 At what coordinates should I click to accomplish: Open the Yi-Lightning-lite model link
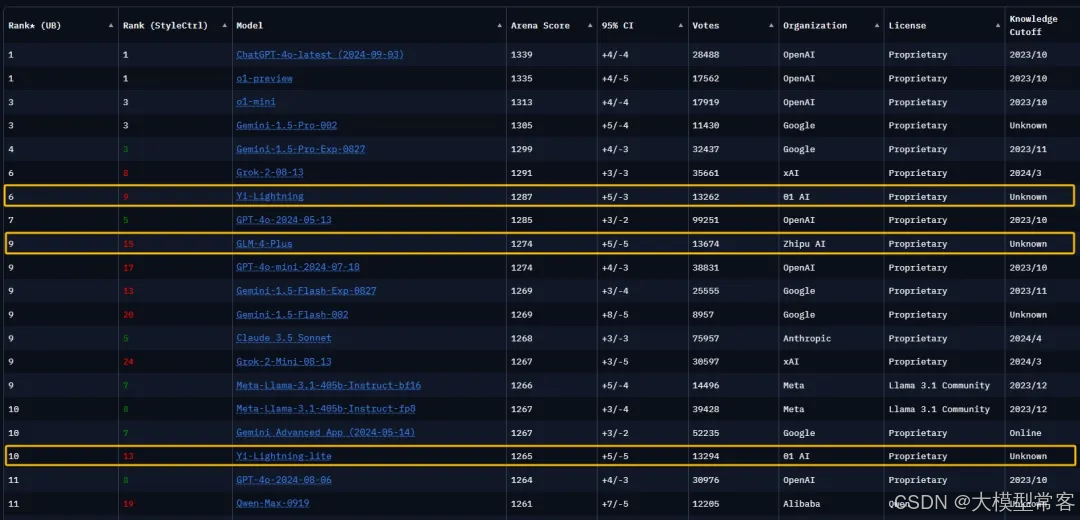(x=284, y=456)
